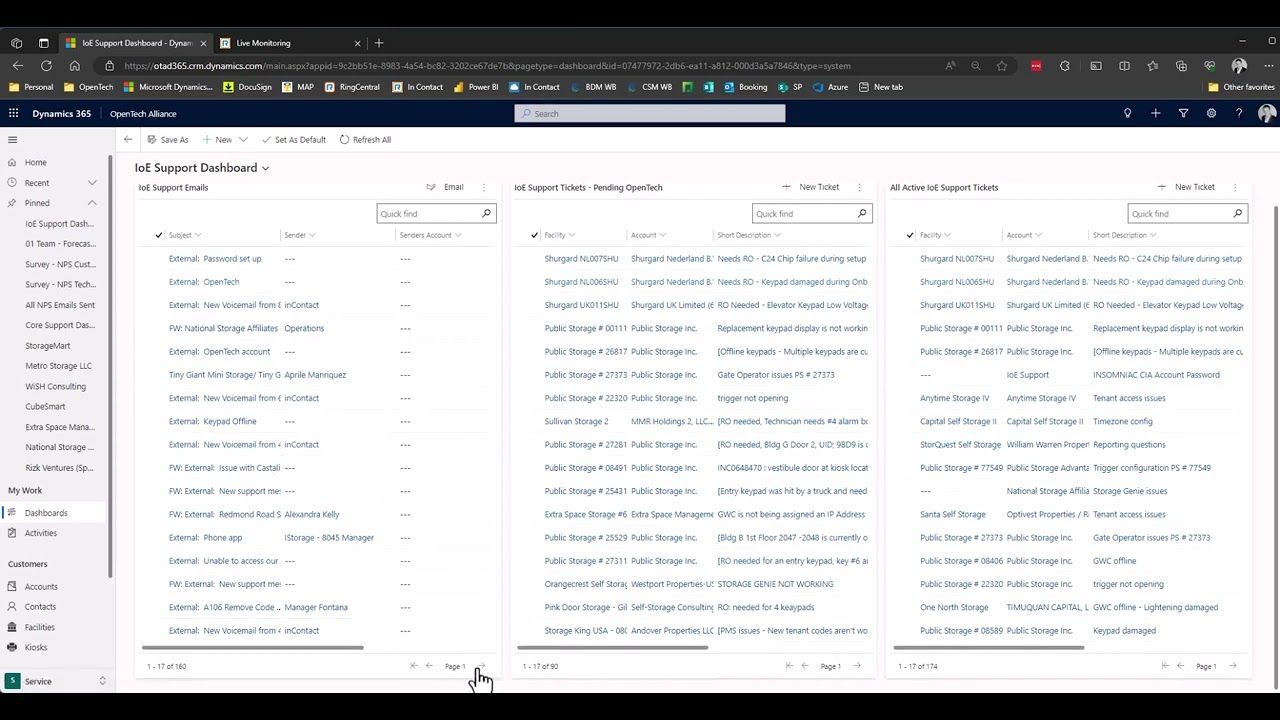Click browser home button
The height and width of the screenshot is (720, 1280).
[74, 65]
